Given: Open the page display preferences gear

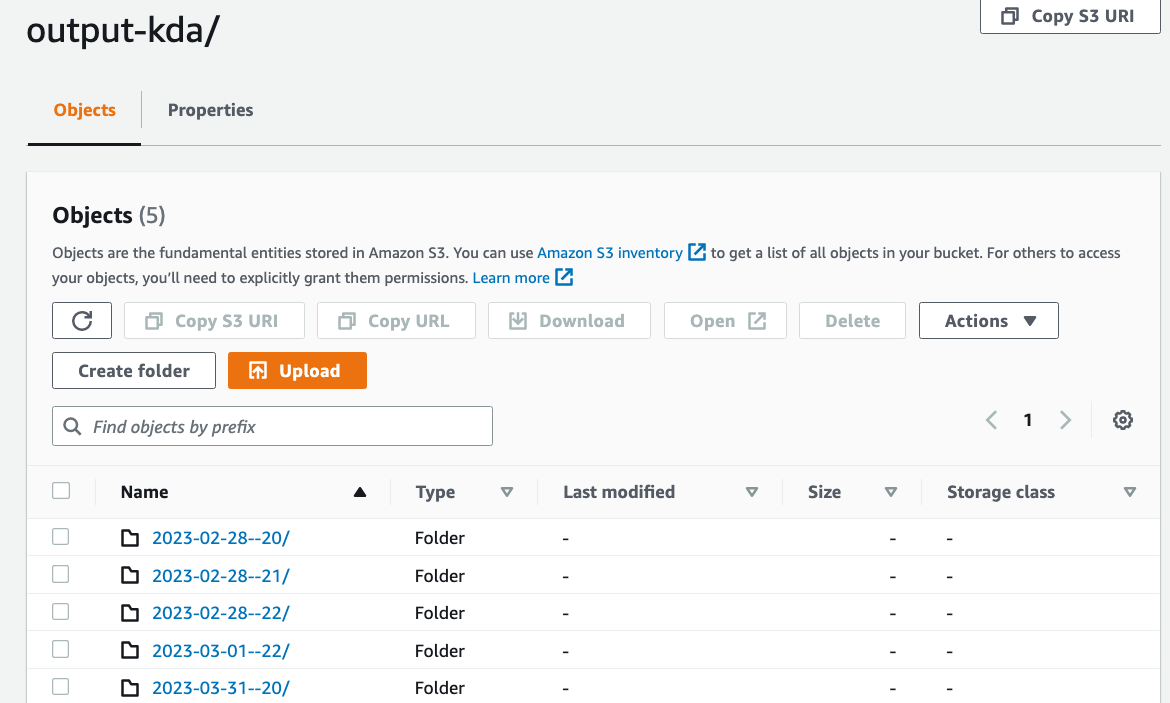Looking at the screenshot, I should [1122, 420].
